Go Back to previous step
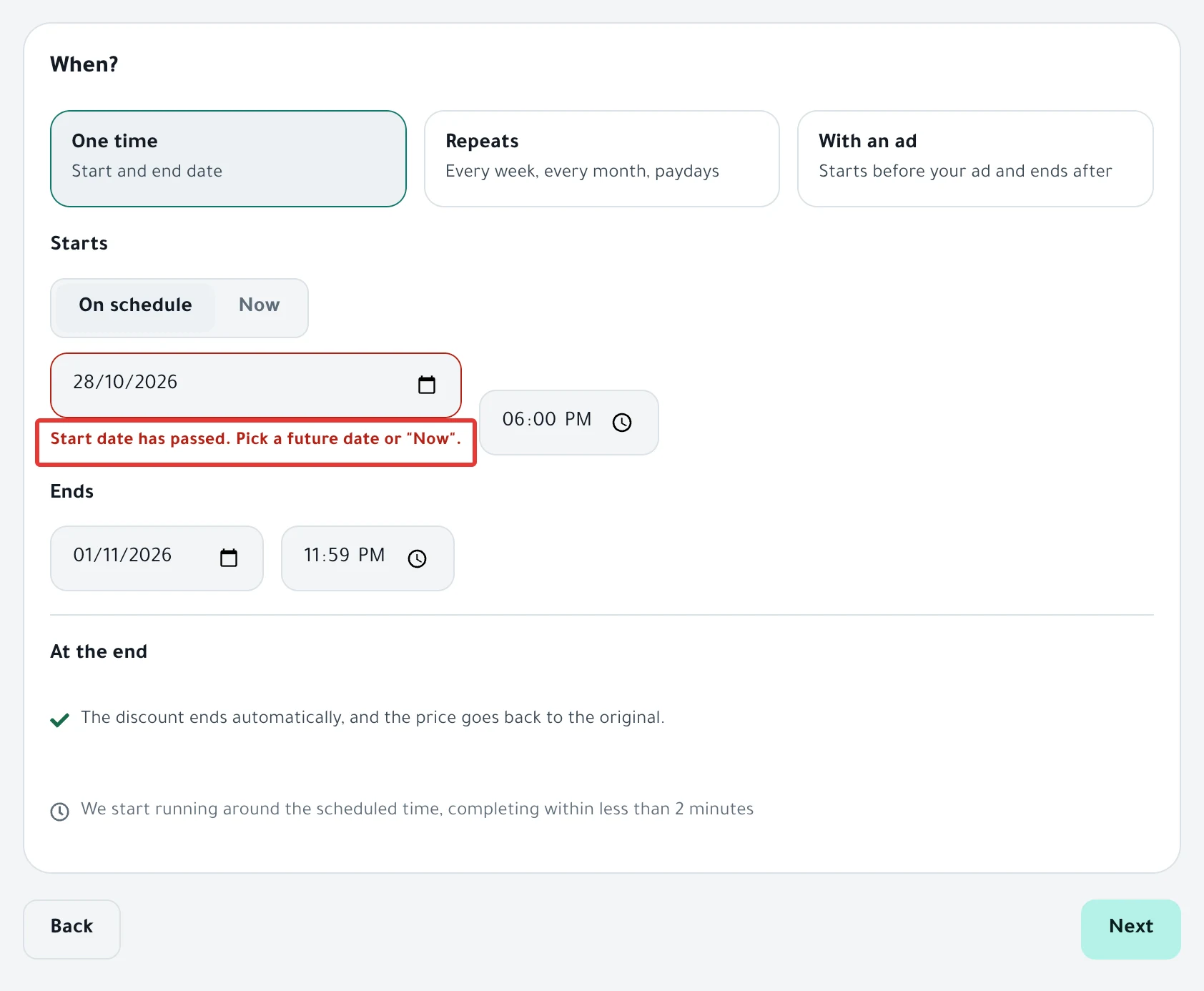The width and height of the screenshot is (1204, 991). [71, 929]
